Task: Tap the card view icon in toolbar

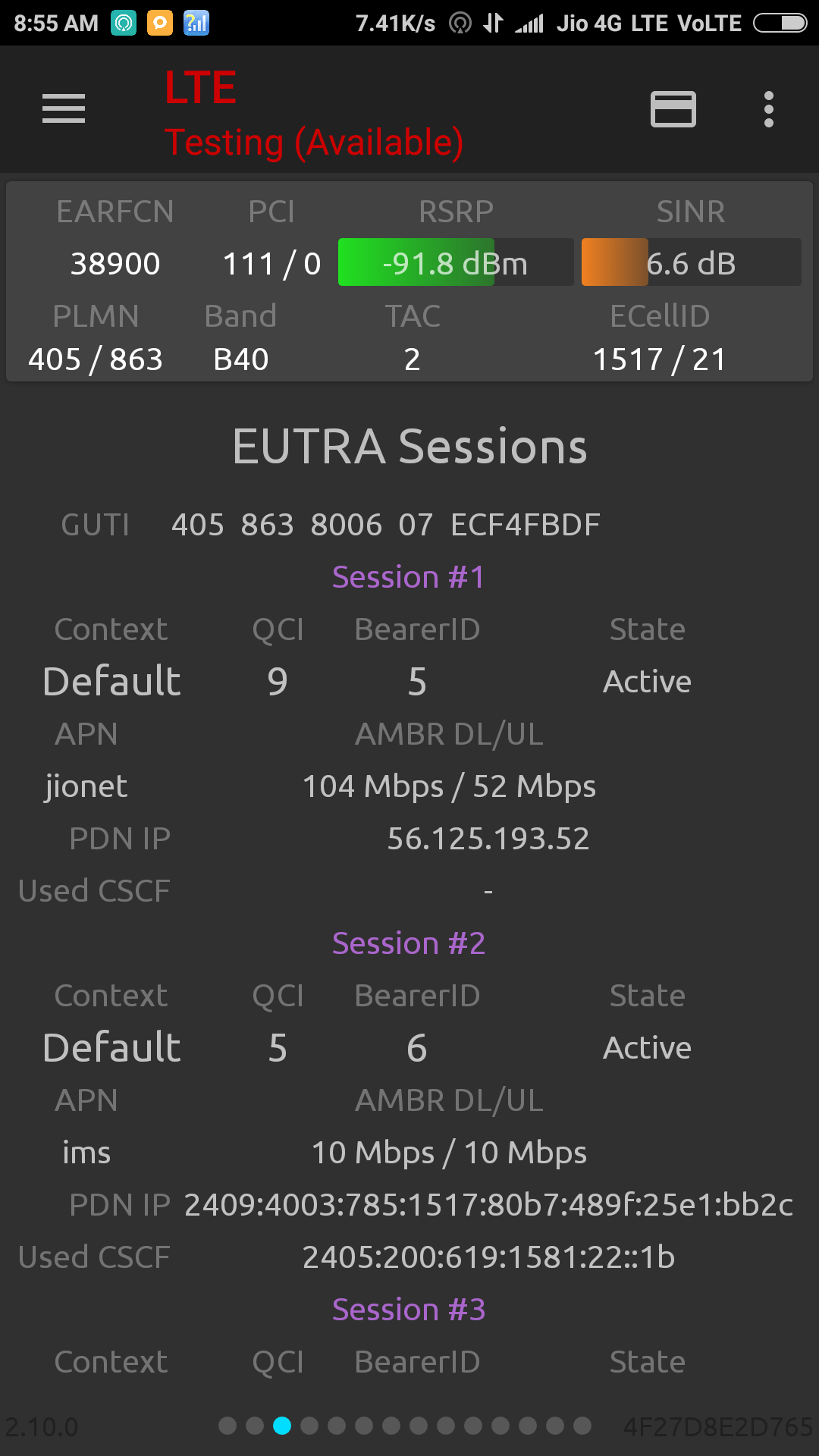Action: tap(673, 109)
